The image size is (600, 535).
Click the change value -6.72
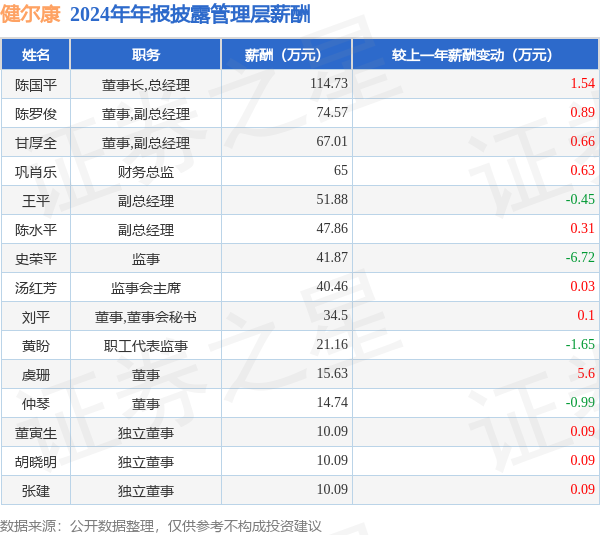pyautogui.click(x=580, y=257)
